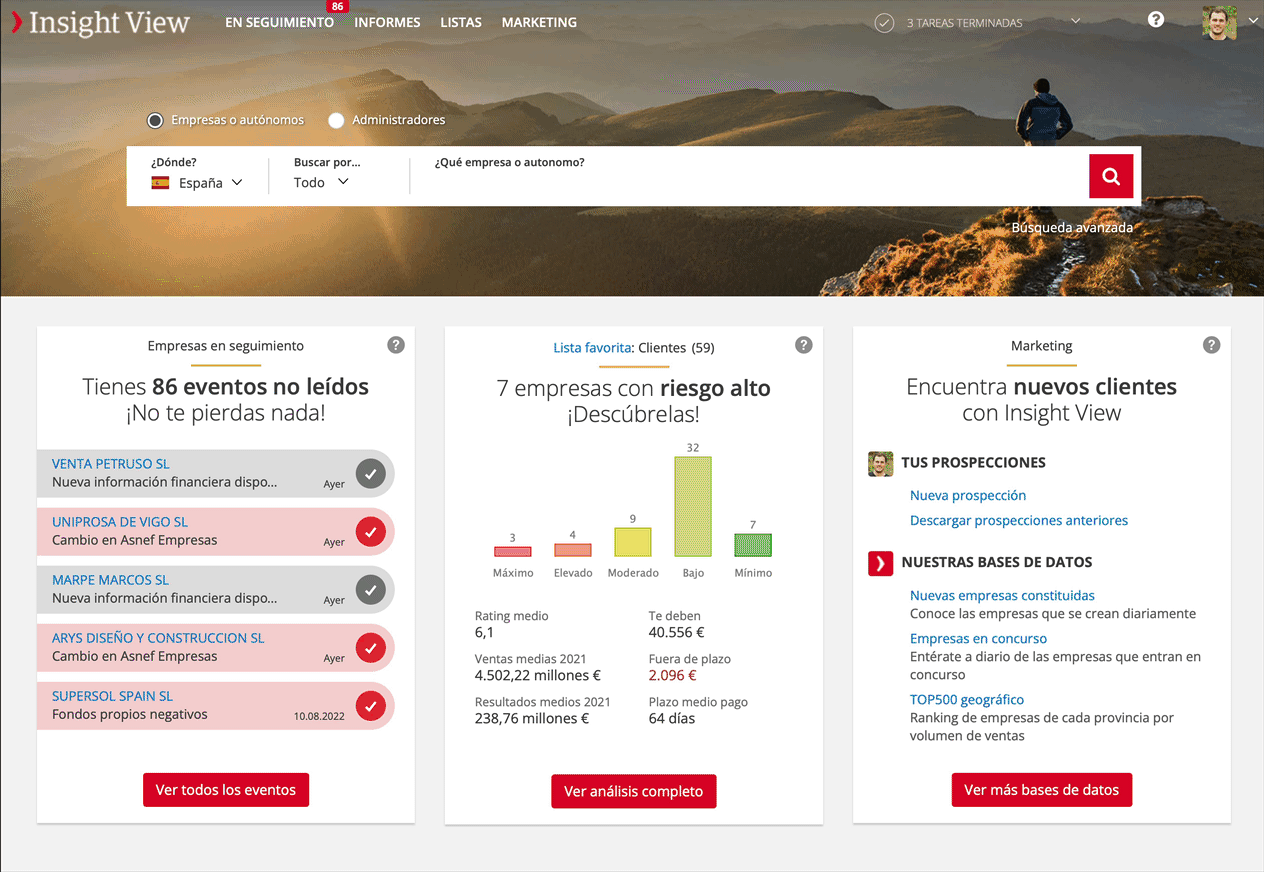
Task: Open the Listas menu
Action: (x=461, y=22)
